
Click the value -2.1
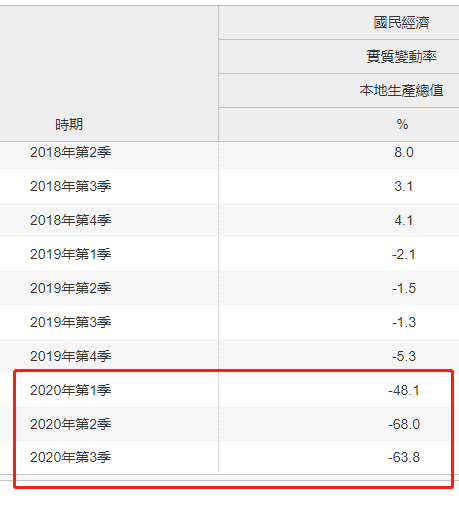coord(404,254)
